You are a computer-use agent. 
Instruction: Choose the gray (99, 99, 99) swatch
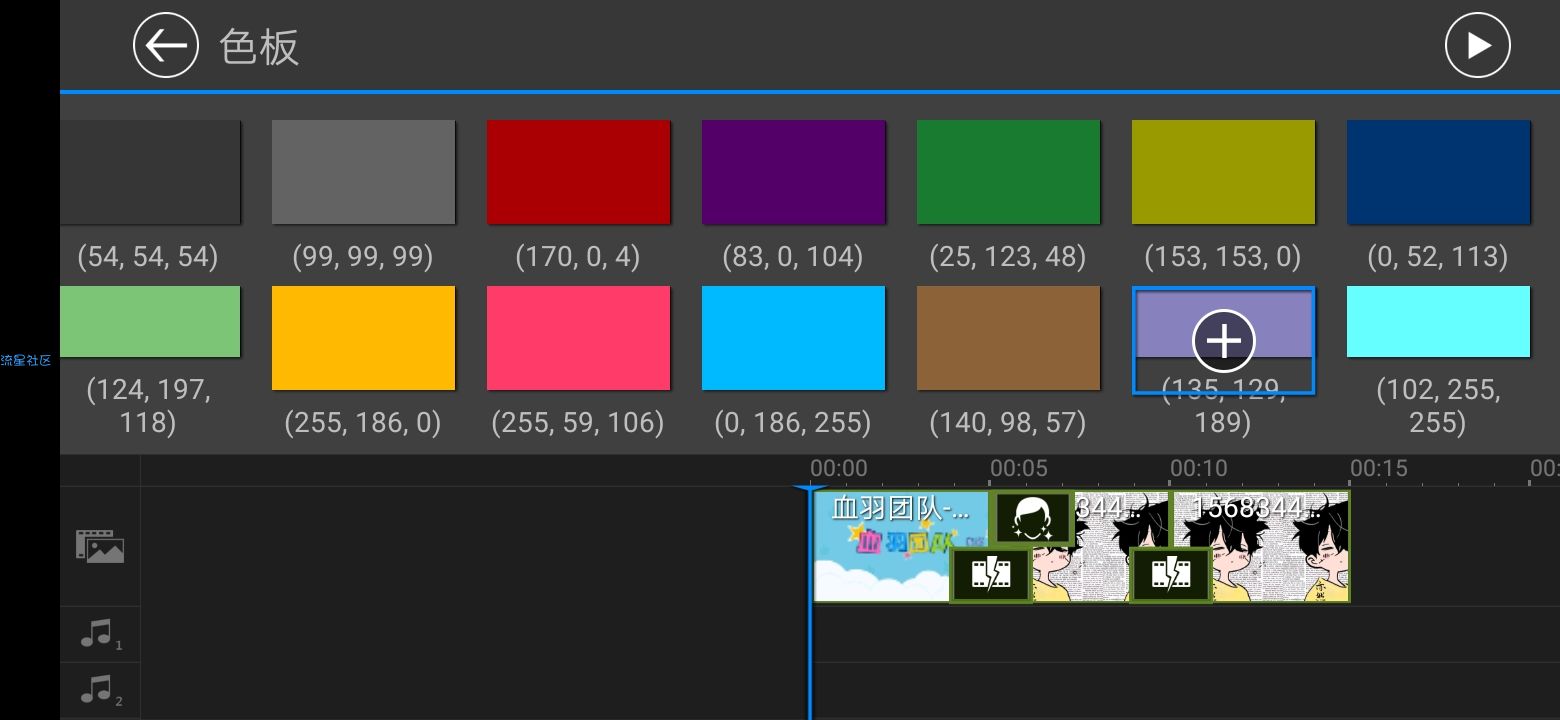(x=363, y=172)
